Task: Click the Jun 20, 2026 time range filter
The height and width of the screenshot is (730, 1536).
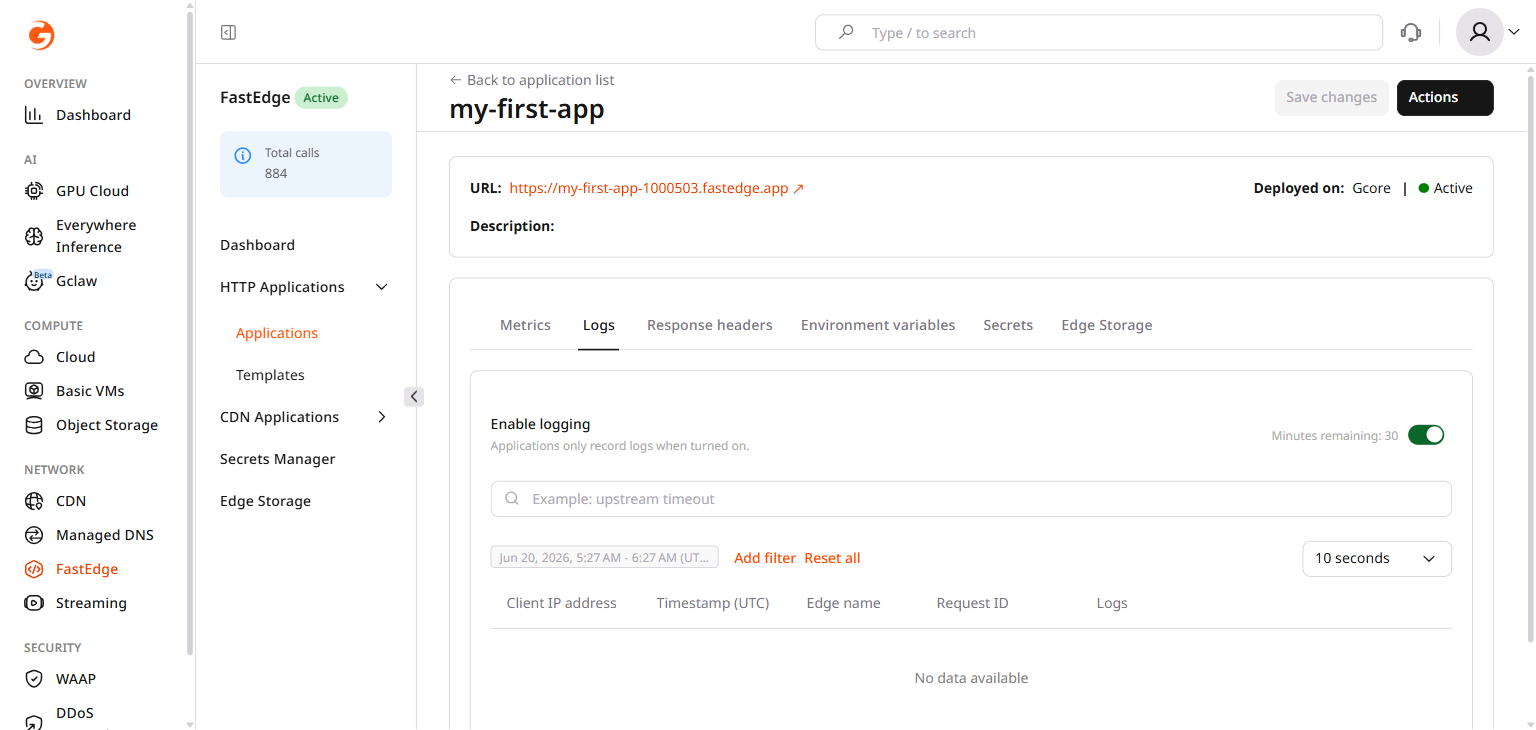Action: tap(604, 558)
